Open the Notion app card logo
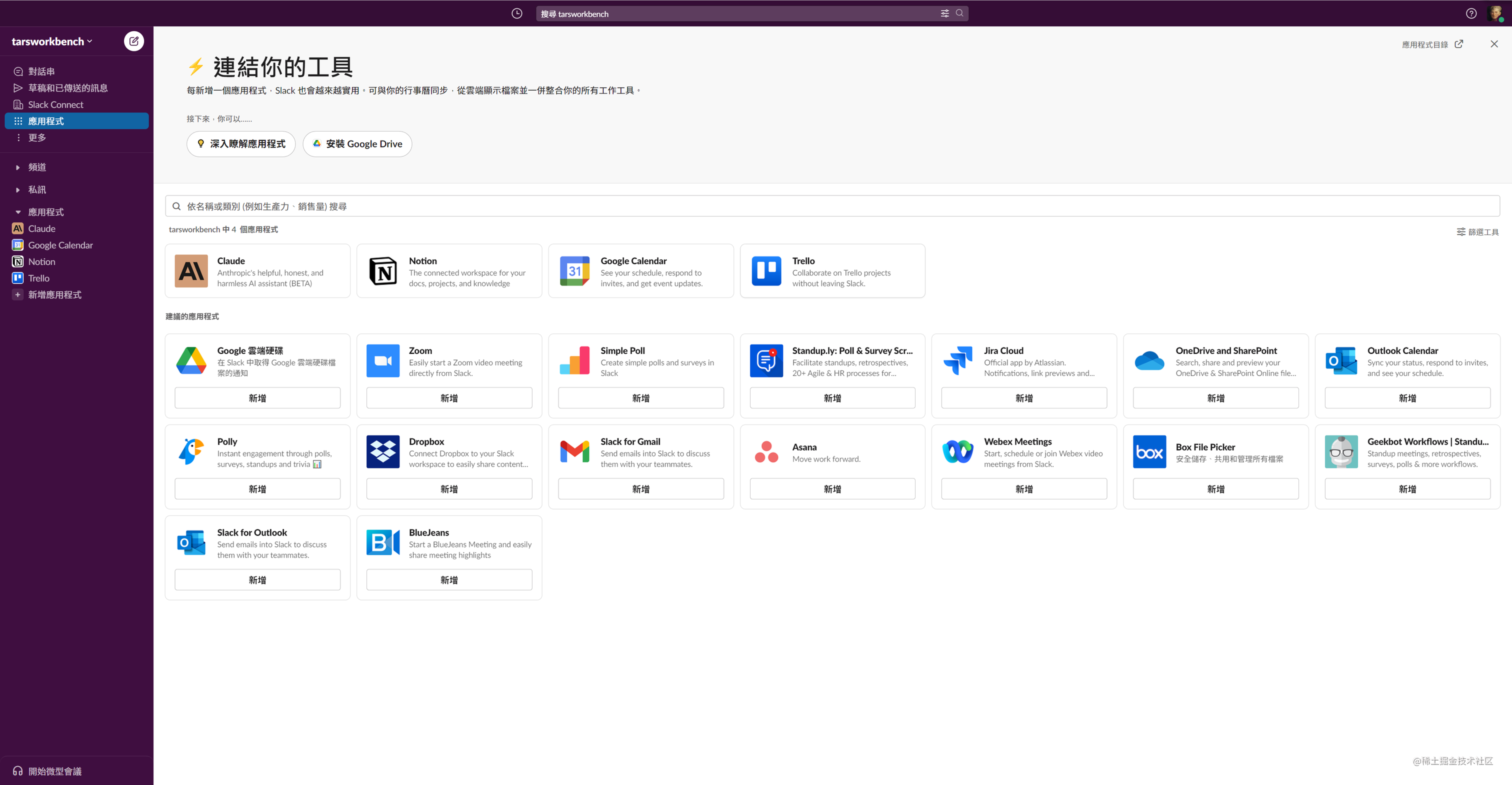The width and height of the screenshot is (1512, 785). (x=382, y=270)
